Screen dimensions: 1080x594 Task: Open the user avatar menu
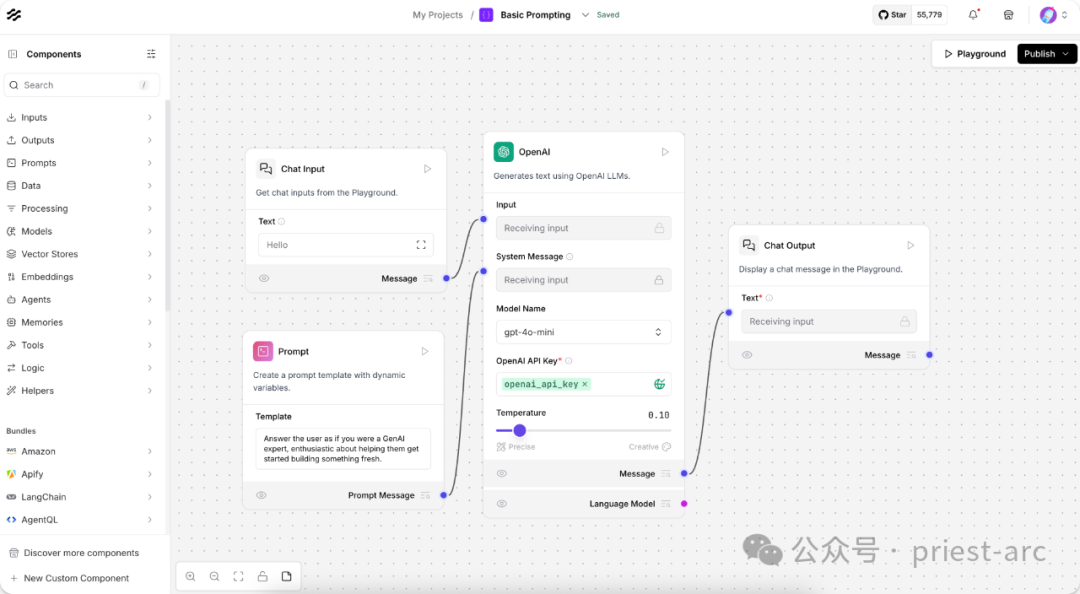(1048, 14)
